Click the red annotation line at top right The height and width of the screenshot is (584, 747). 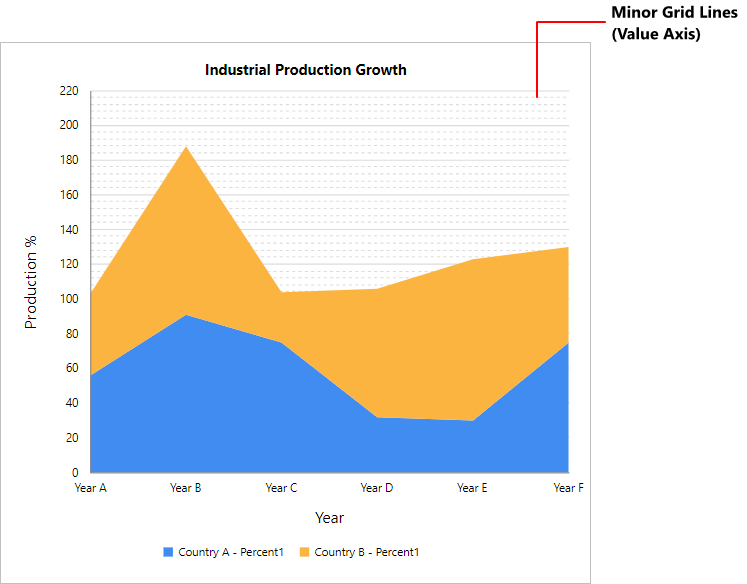[x=538, y=58]
